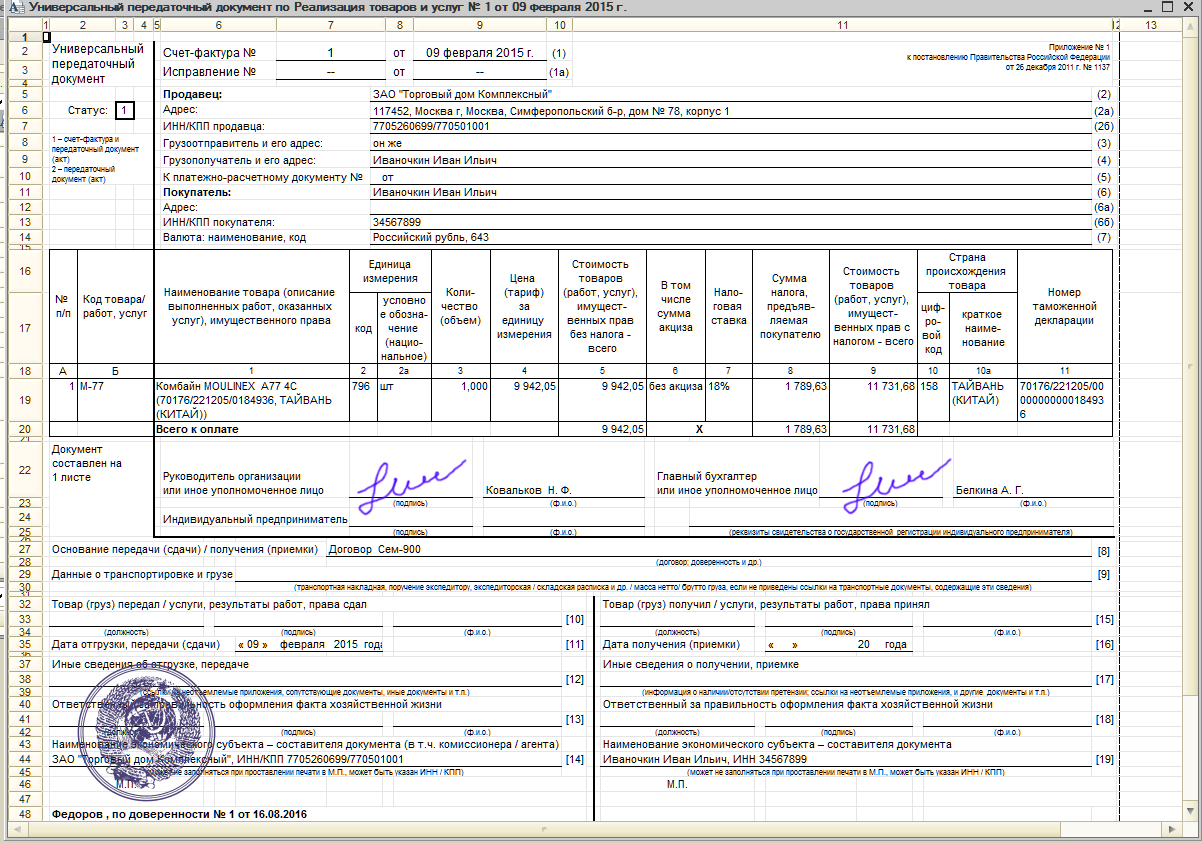Click the date cell 09 февраля 2015 г.

(479, 52)
